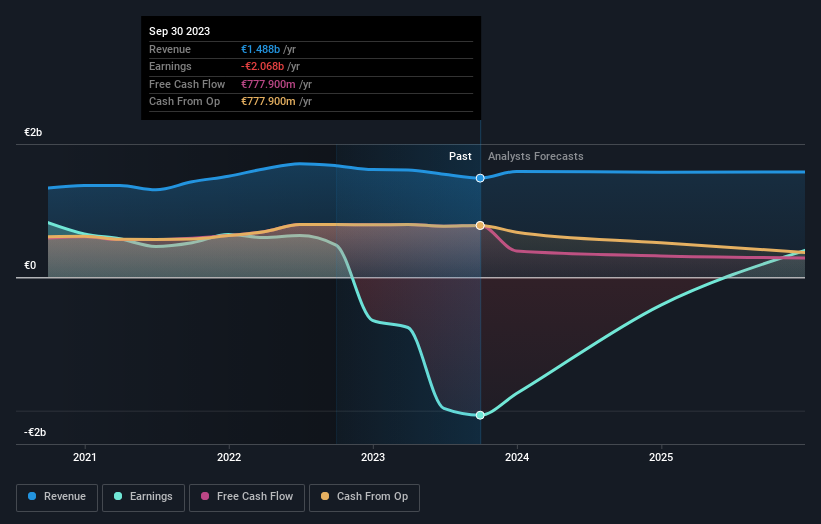
Task: Click the orange €777.900m Cash From Op value
Action: 268,102
